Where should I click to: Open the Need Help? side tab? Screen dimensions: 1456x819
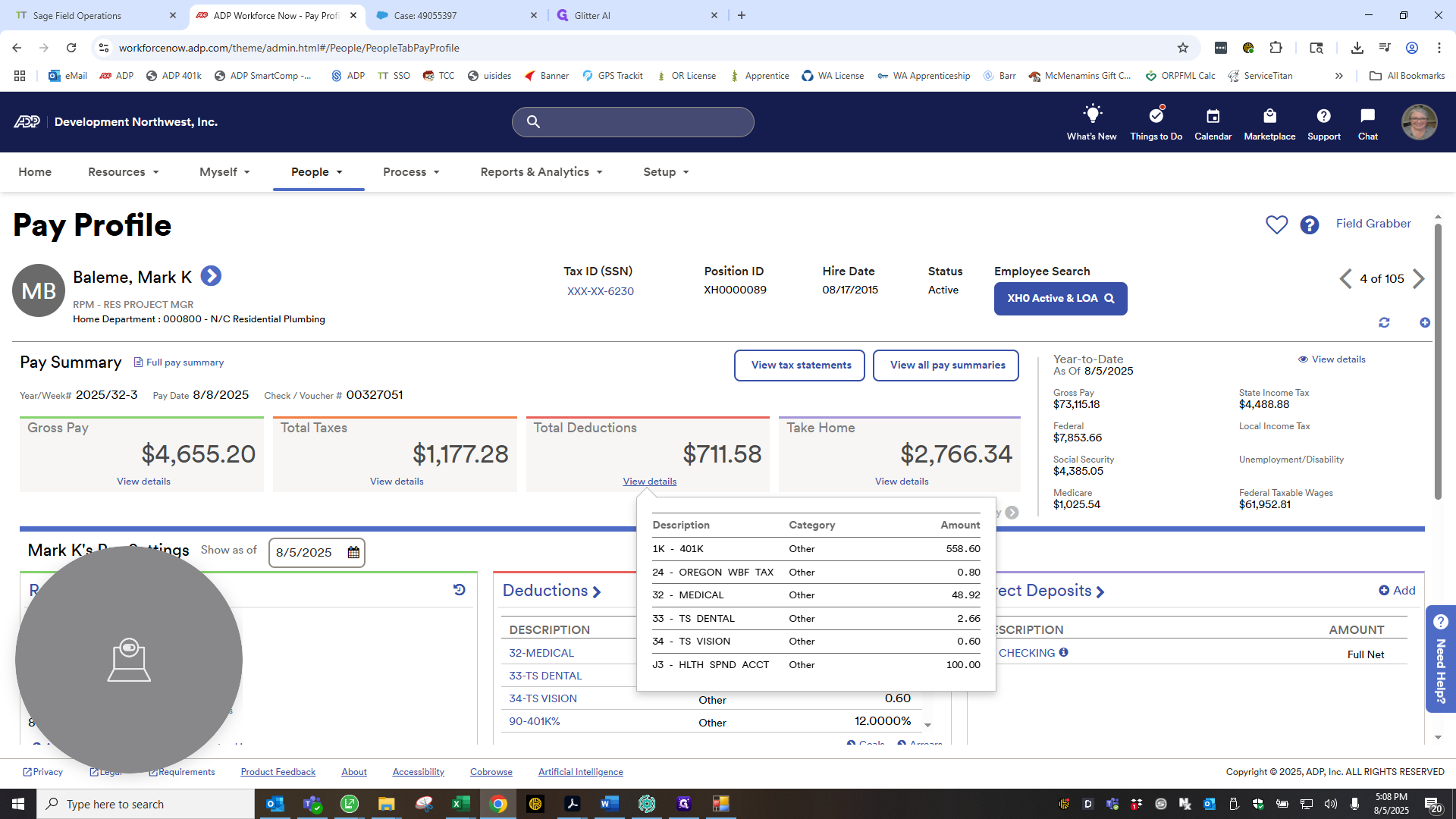pyautogui.click(x=1441, y=659)
